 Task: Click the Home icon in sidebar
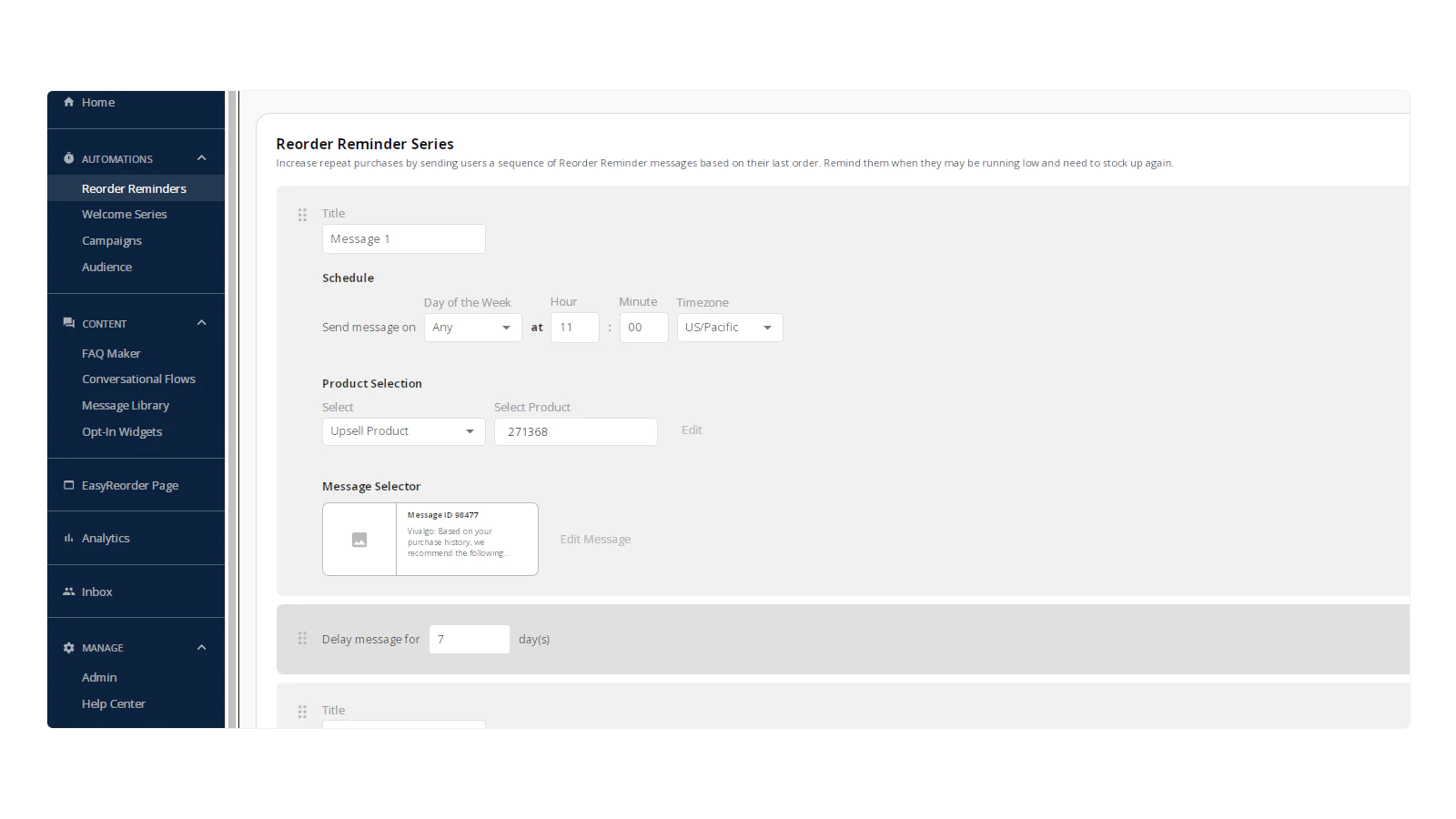[69, 102]
